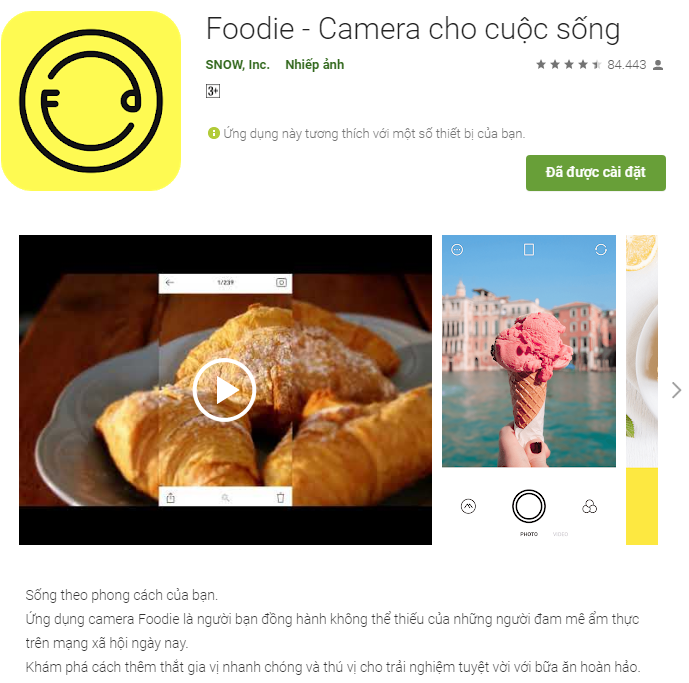Click the shutter button in ice cream screenshot
The width and height of the screenshot is (689, 683).
tap(529, 506)
